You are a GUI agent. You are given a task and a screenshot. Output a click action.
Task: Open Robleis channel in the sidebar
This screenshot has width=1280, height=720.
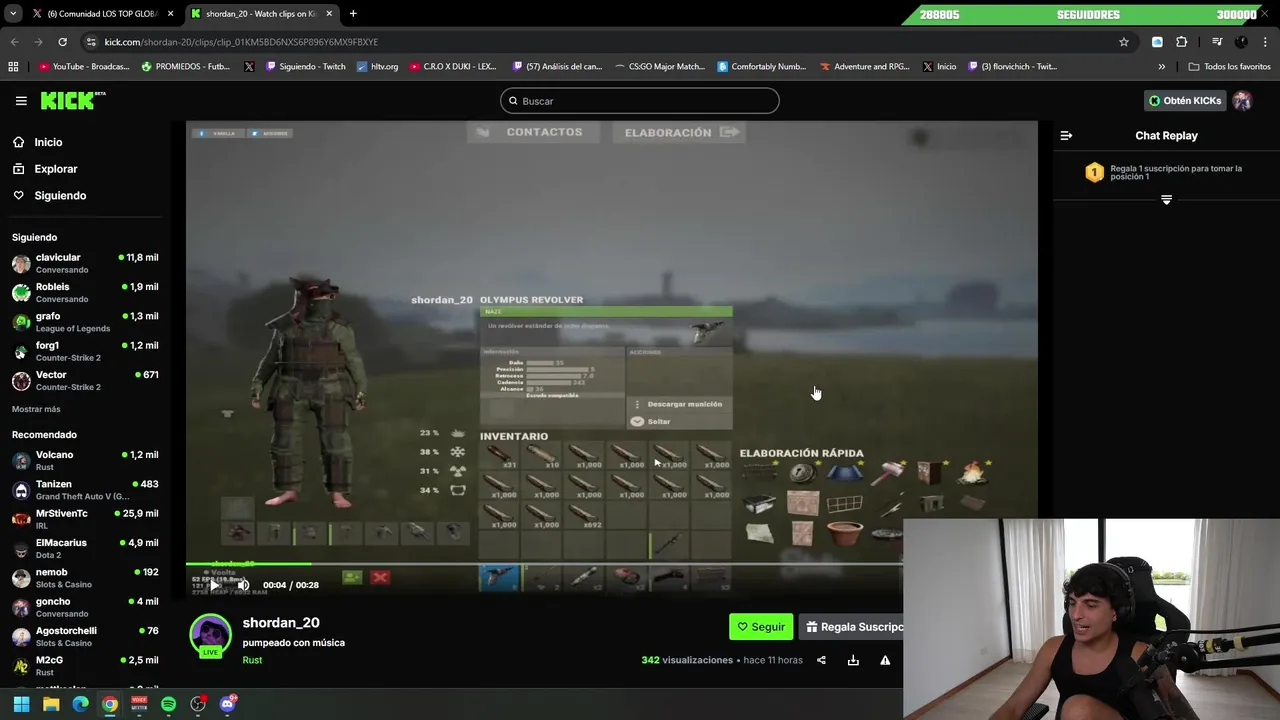point(85,292)
